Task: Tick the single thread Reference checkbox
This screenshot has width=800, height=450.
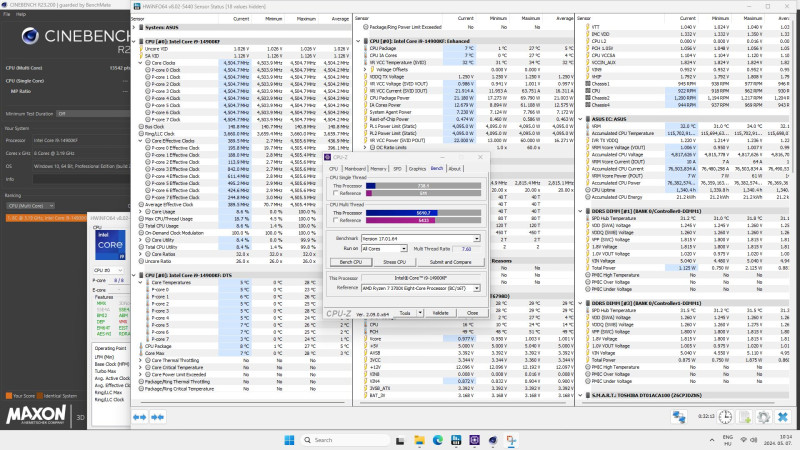Action: (x=335, y=193)
